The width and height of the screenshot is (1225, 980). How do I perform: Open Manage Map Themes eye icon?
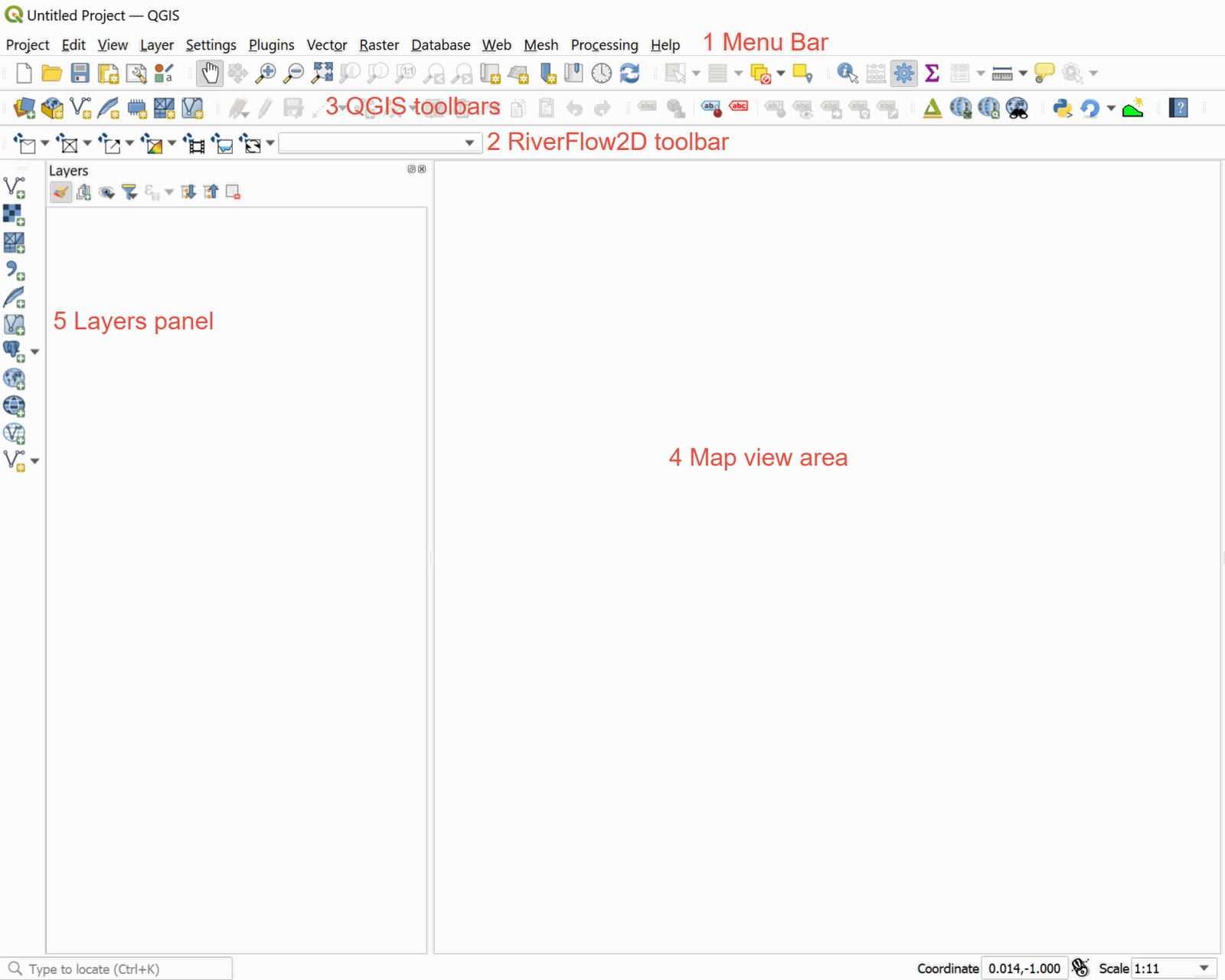coord(106,192)
